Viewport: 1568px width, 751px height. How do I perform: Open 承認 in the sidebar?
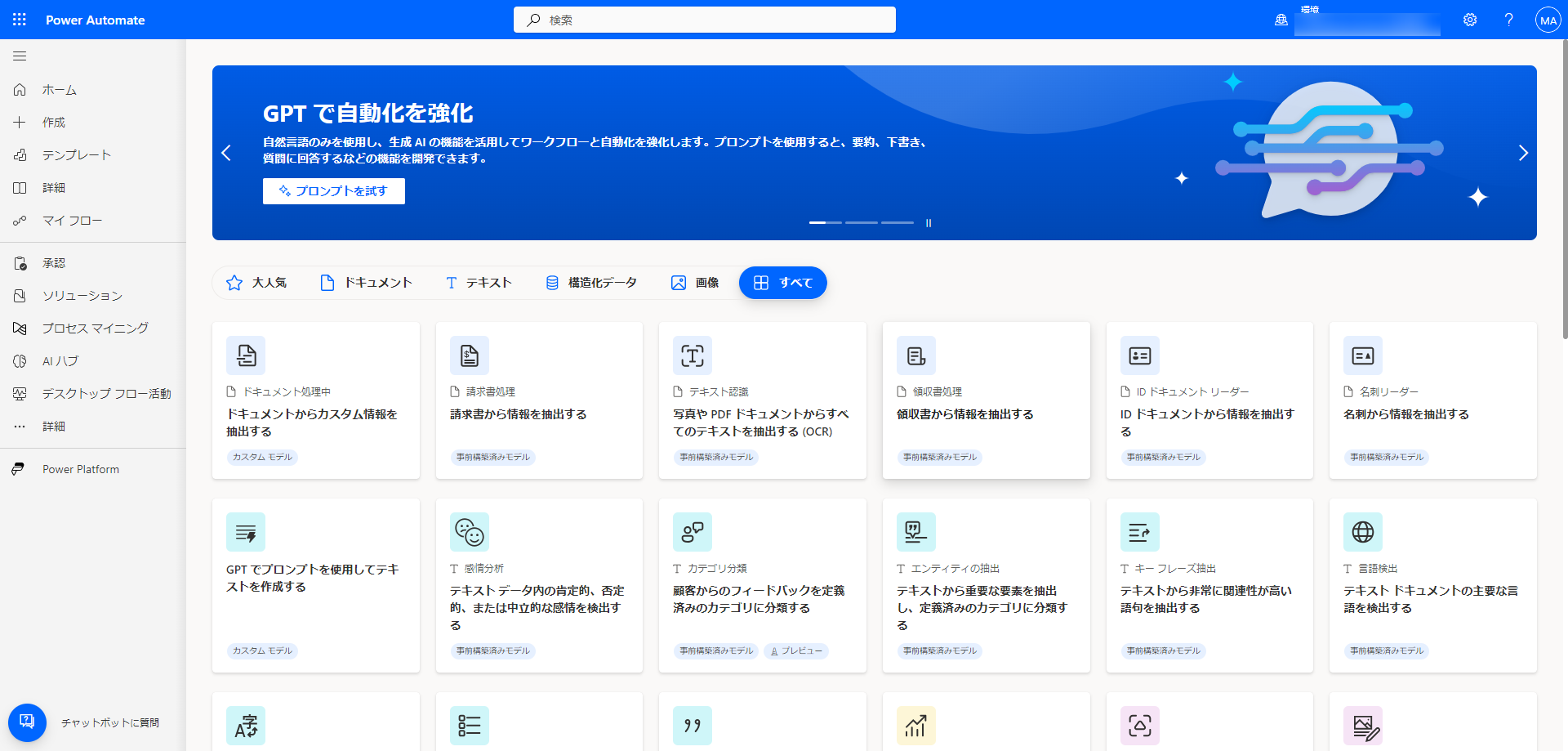[93, 263]
